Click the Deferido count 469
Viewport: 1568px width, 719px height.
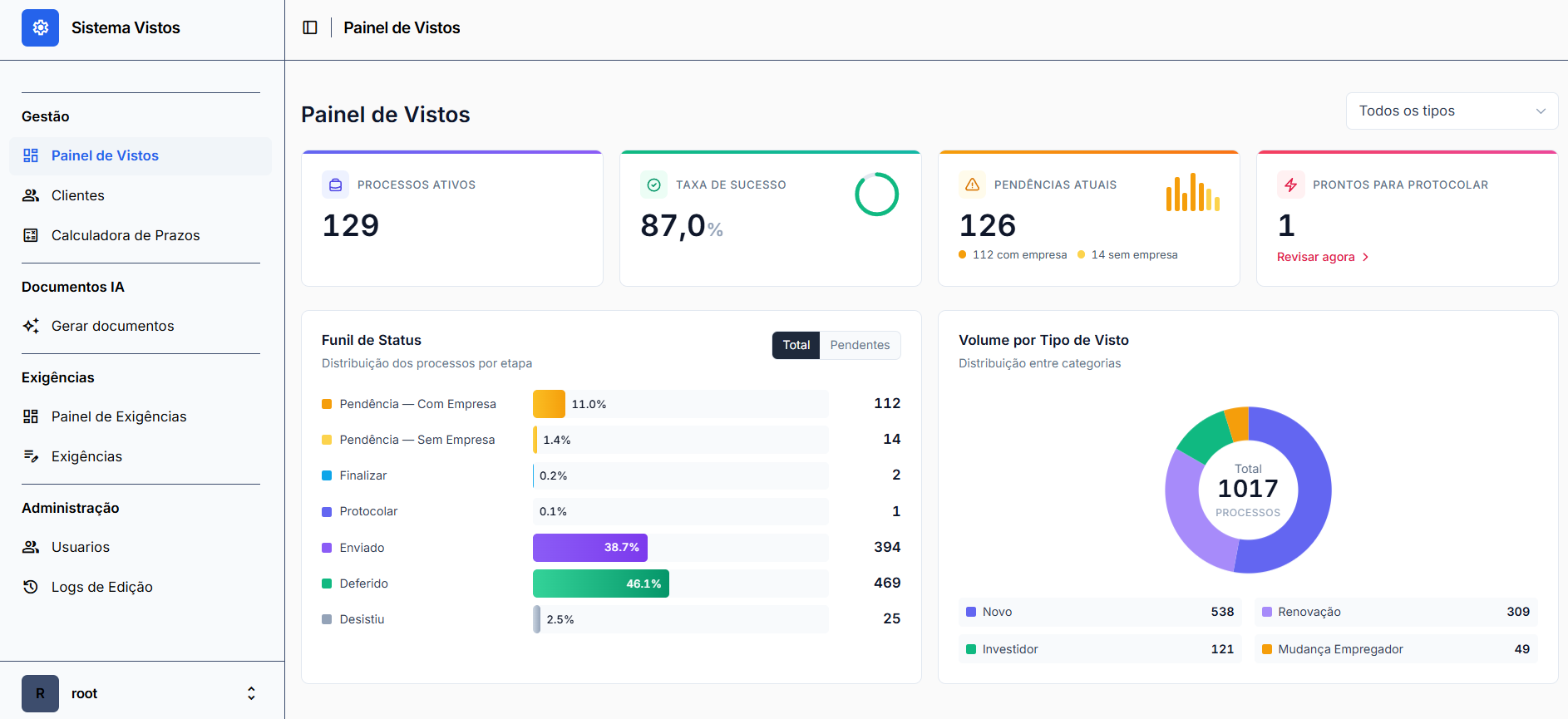(x=887, y=583)
